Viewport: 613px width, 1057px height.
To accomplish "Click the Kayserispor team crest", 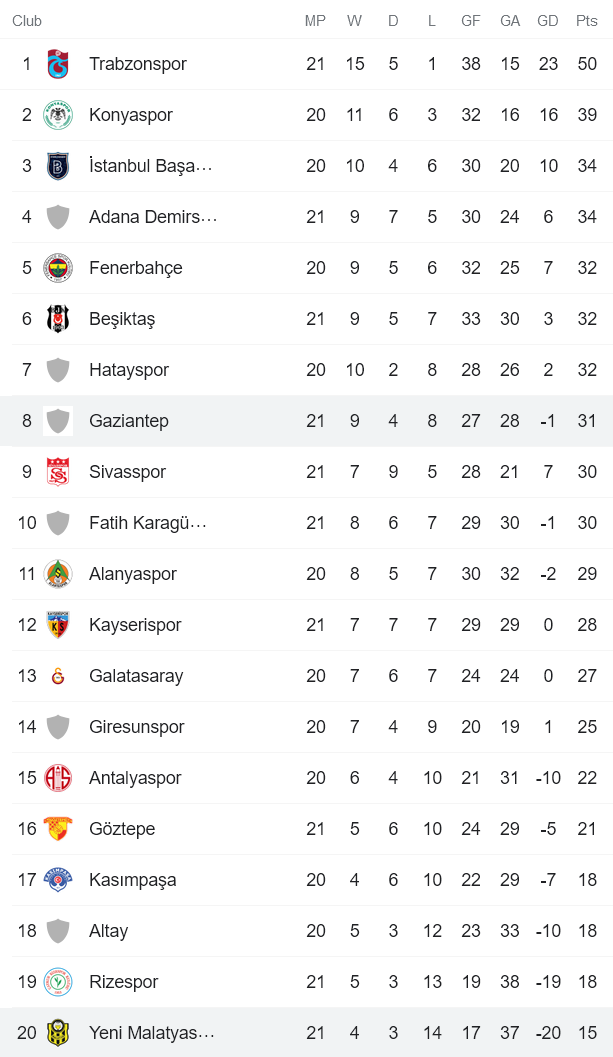I will coord(59,624).
